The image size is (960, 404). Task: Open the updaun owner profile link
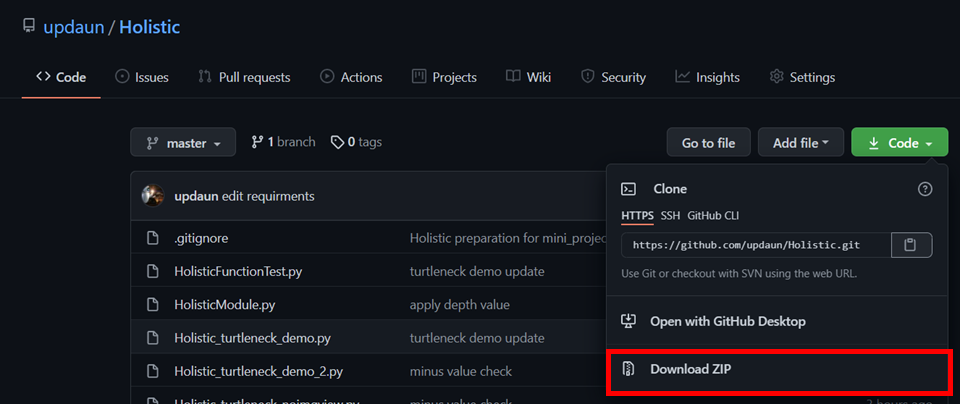click(x=73, y=28)
